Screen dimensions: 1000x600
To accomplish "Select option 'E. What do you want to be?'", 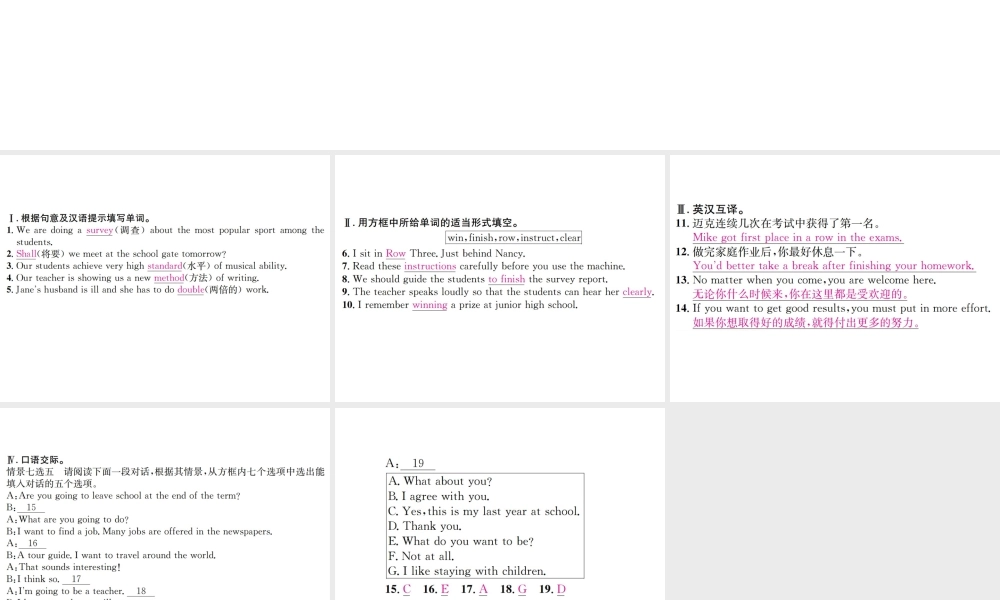I will pyautogui.click(x=461, y=541).
